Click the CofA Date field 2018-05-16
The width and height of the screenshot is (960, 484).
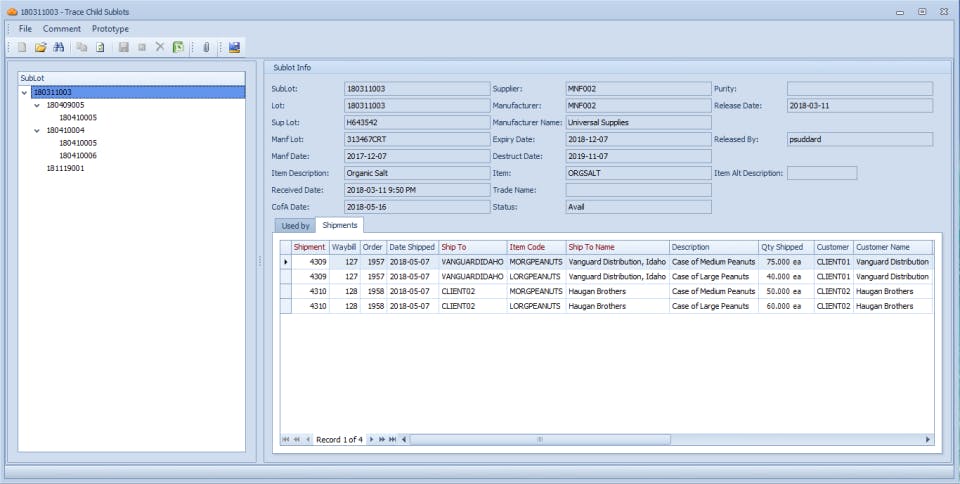pyautogui.click(x=417, y=207)
